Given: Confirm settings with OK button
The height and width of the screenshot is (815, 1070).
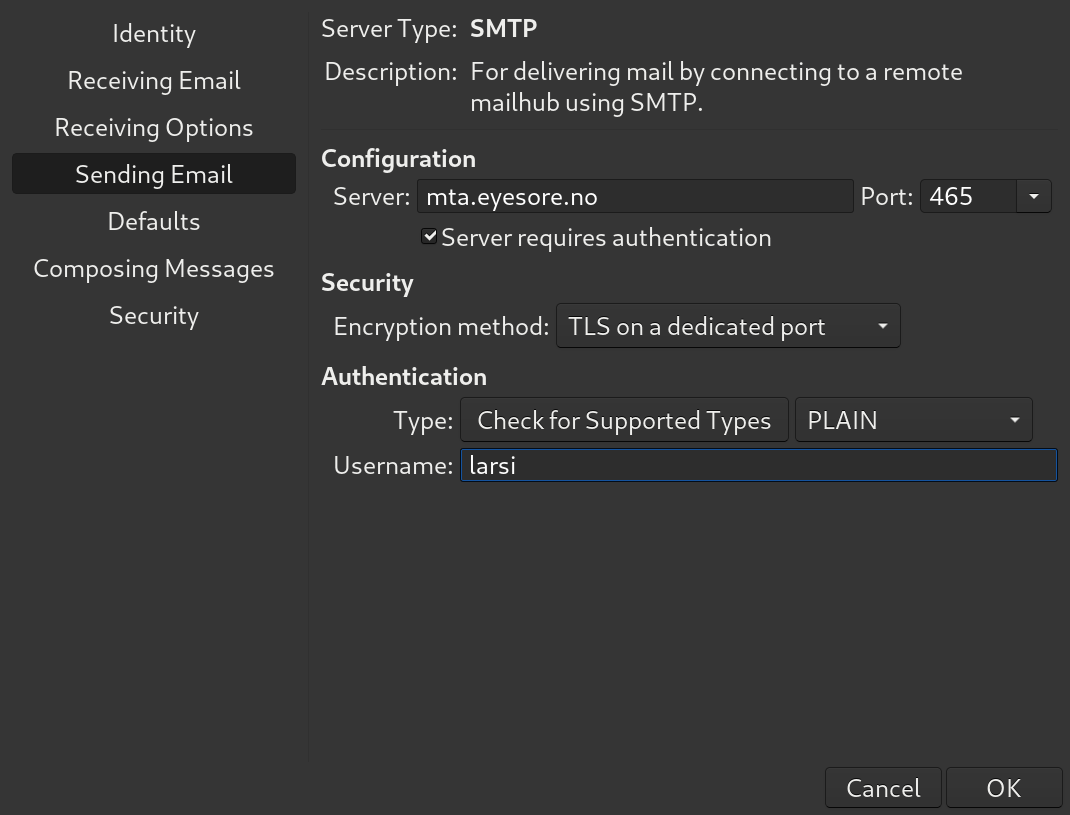Looking at the screenshot, I should click(1004, 788).
